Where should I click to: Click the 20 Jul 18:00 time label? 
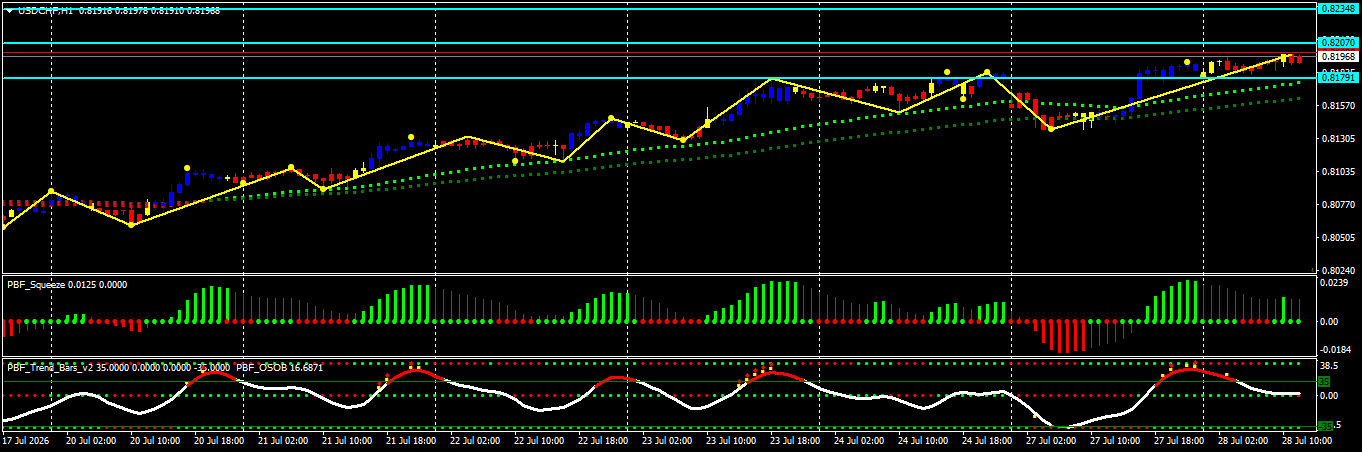tap(219, 440)
